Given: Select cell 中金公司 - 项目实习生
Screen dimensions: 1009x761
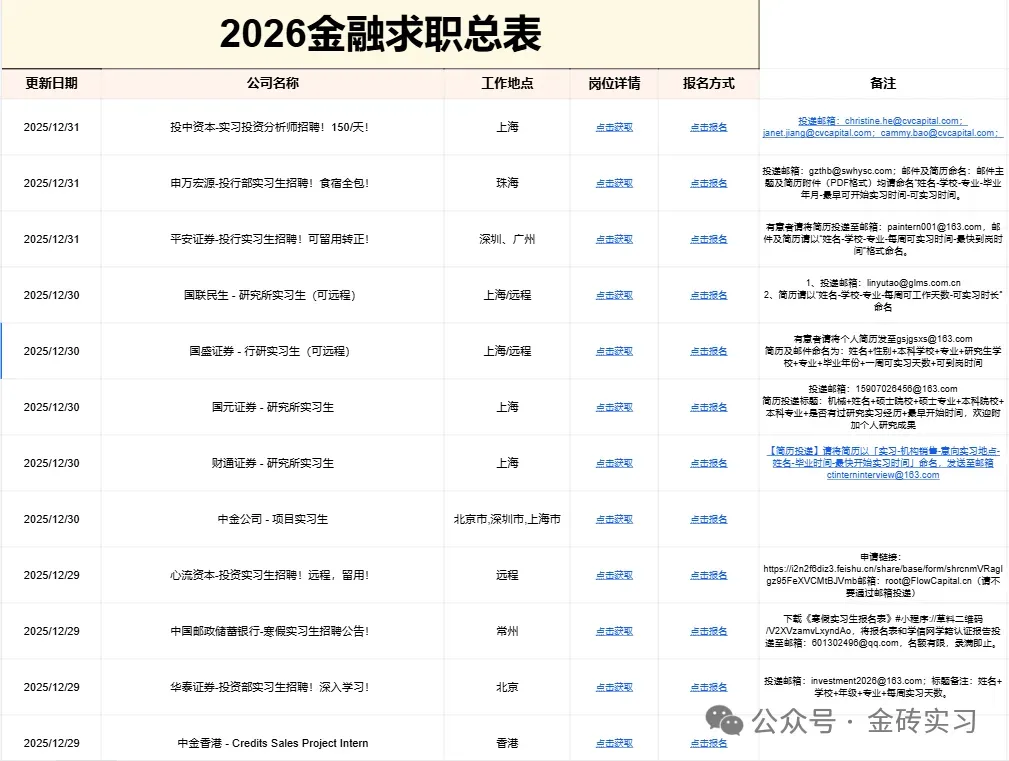Looking at the screenshot, I should (x=272, y=519).
